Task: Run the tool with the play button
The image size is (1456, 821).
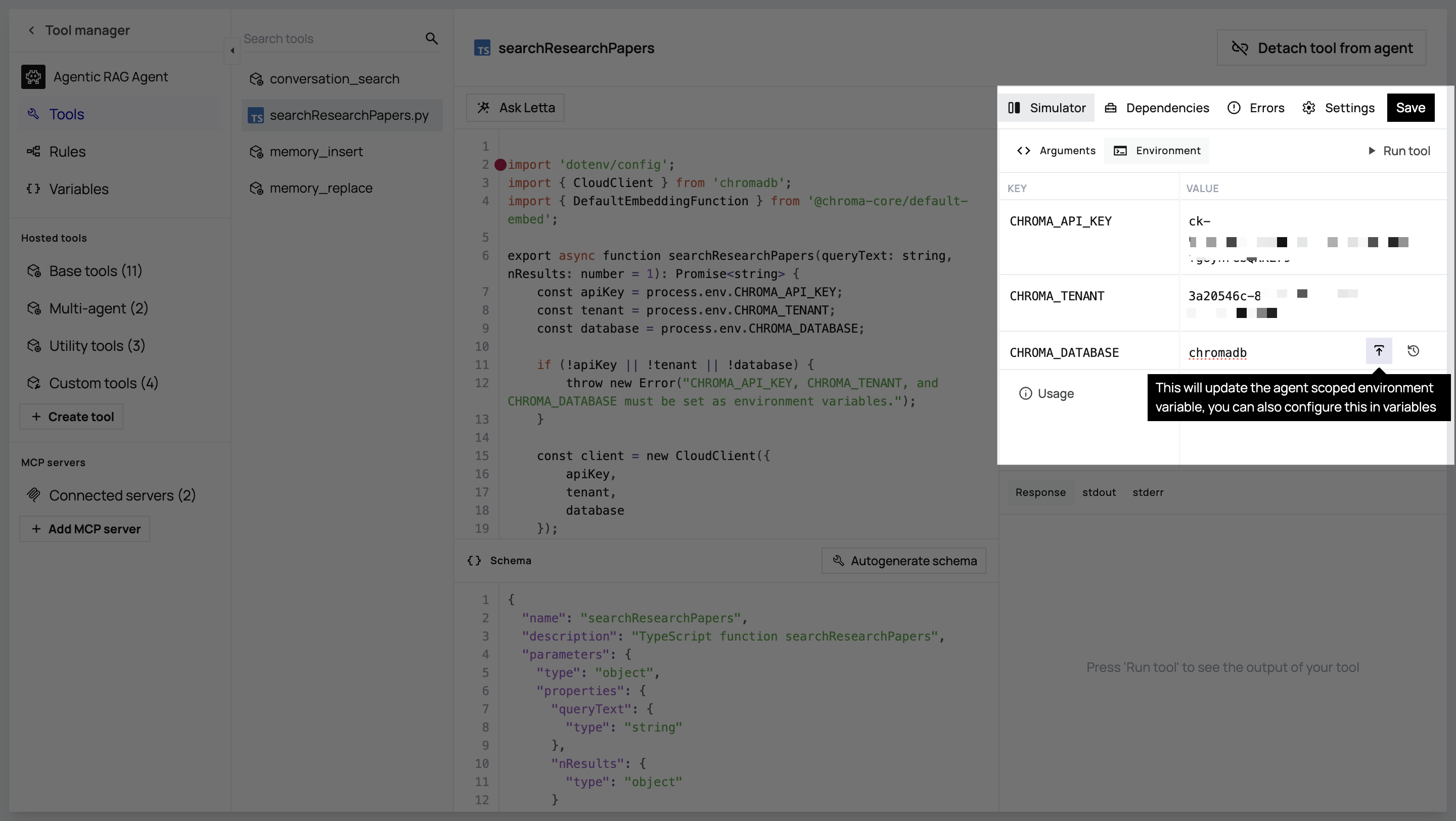Action: coord(1398,151)
